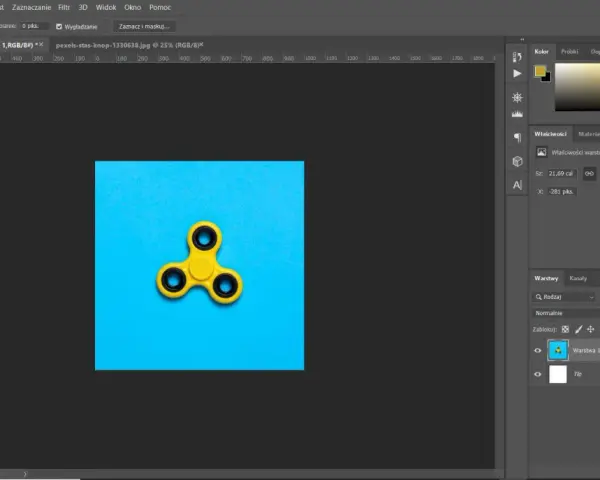Click lock position move icon
Image resolution: width=600 pixels, height=480 pixels.
[x=591, y=329]
